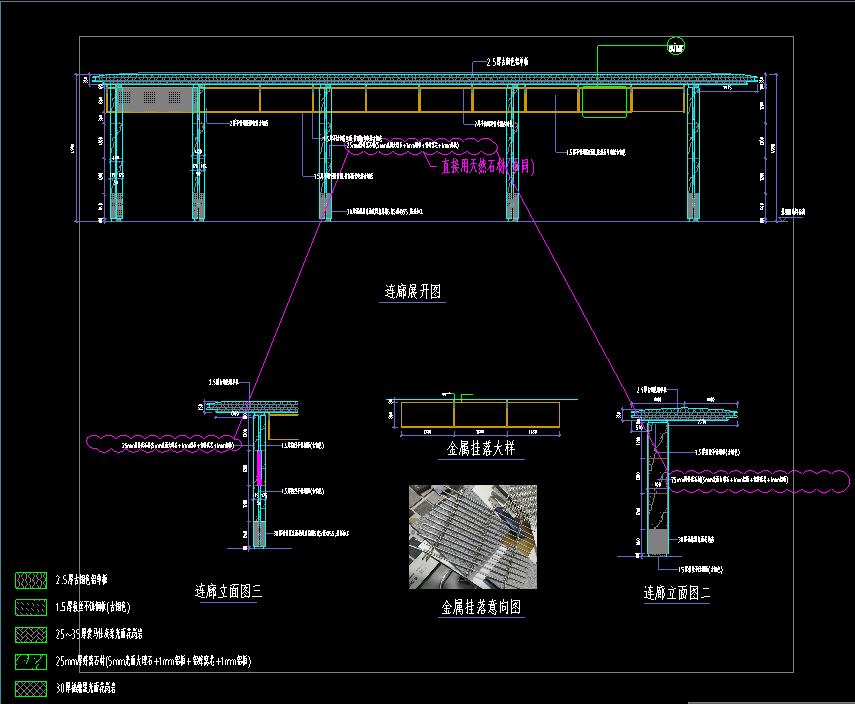Click the 金属挂落意向图 caption
The height and width of the screenshot is (704, 855).
pos(480,607)
